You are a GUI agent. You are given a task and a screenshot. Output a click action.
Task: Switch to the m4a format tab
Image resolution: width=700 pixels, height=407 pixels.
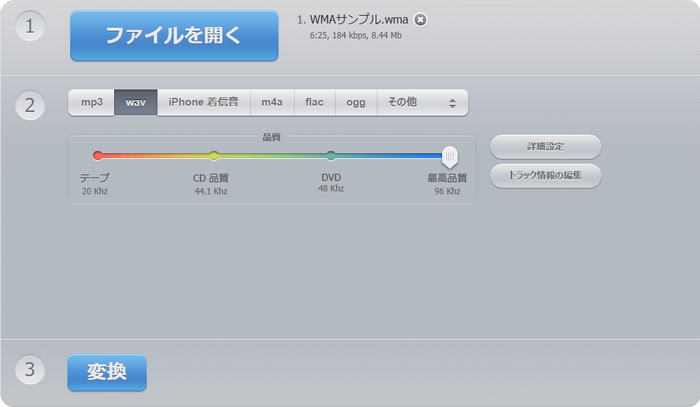coord(272,102)
